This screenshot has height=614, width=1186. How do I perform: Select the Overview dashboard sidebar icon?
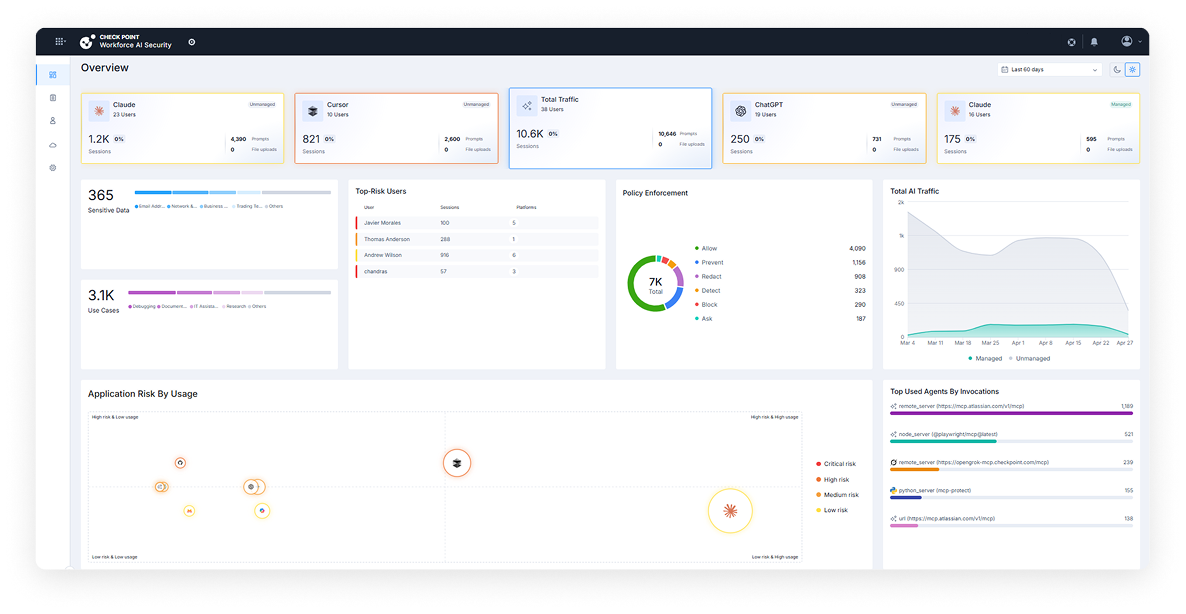pyautogui.click(x=53, y=75)
